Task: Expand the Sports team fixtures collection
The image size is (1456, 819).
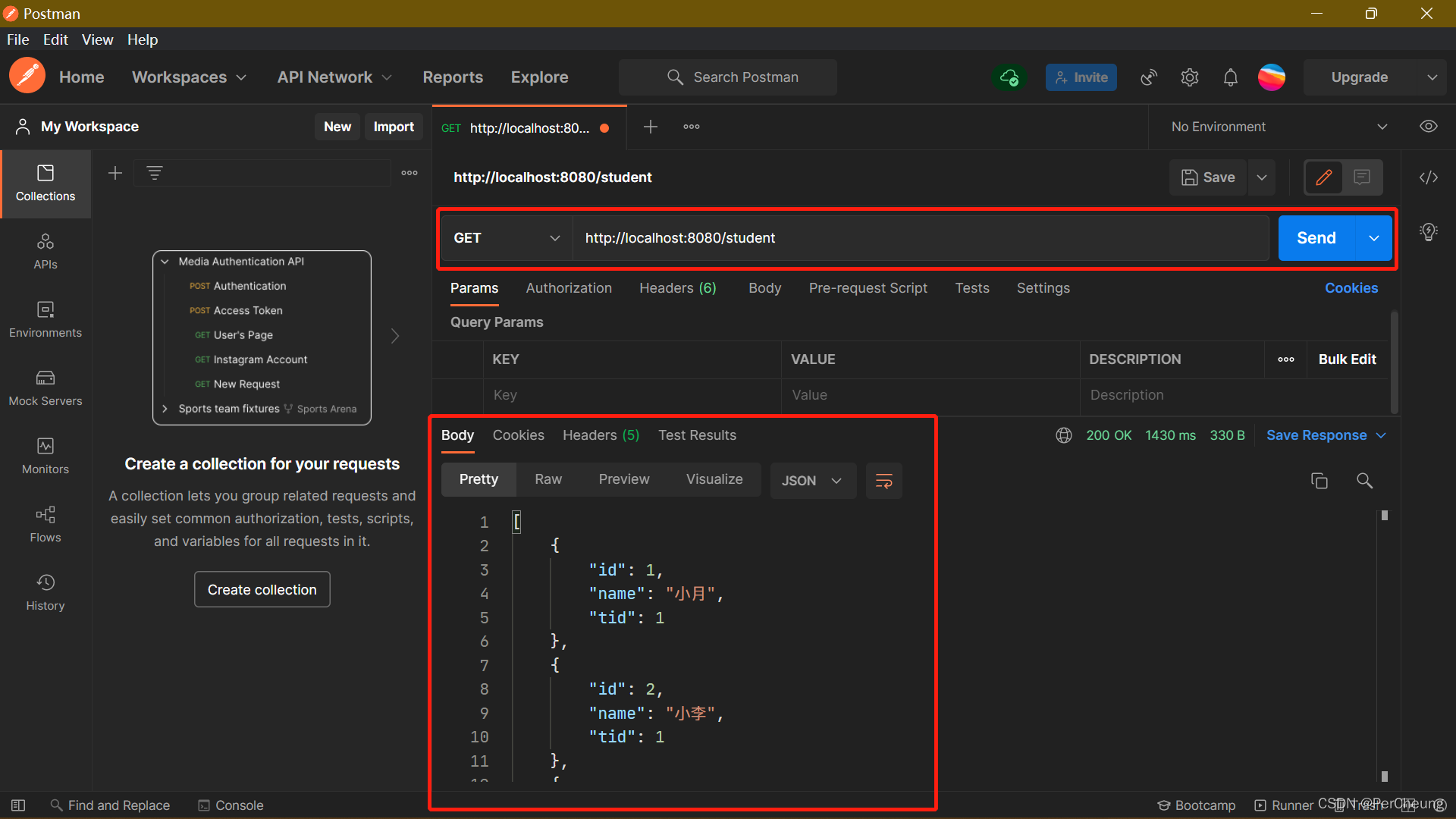Action: click(x=165, y=409)
